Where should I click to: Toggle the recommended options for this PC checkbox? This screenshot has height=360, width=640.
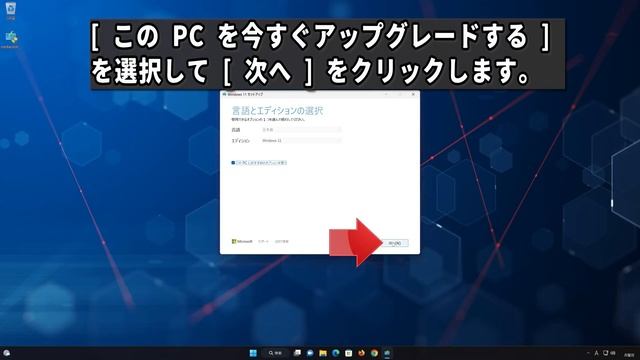(233, 162)
